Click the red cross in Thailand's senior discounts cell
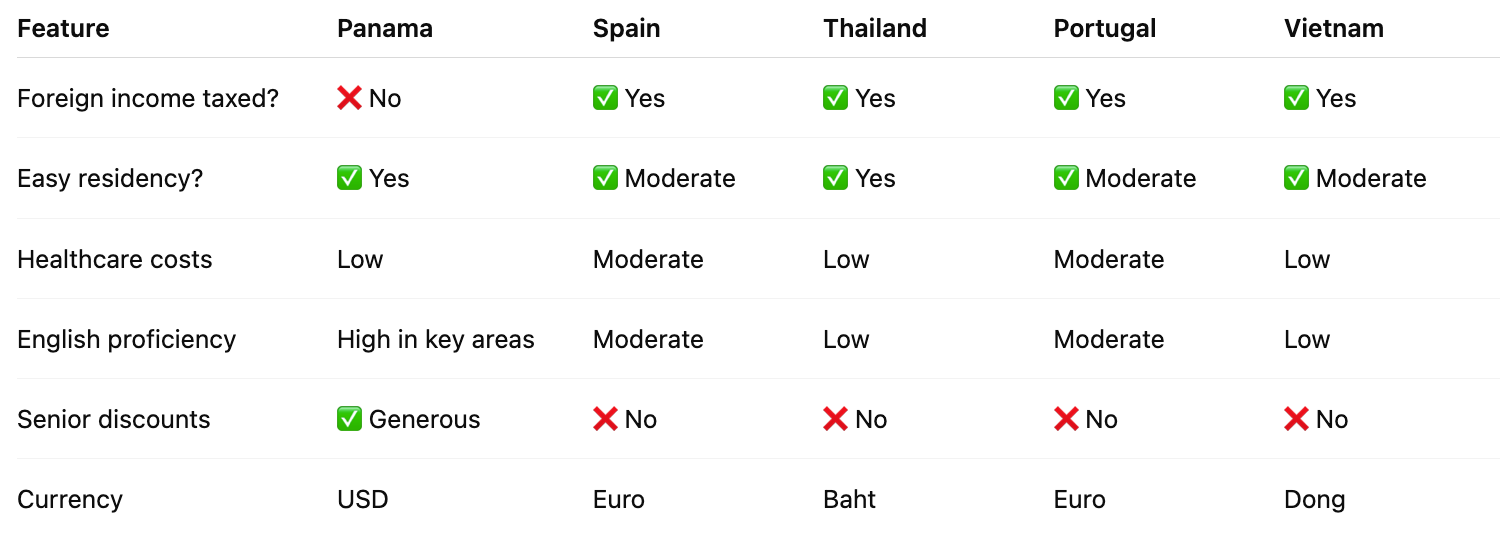Screen dimensions: 1506x552 pyautogui.click(x=835, y=419)
